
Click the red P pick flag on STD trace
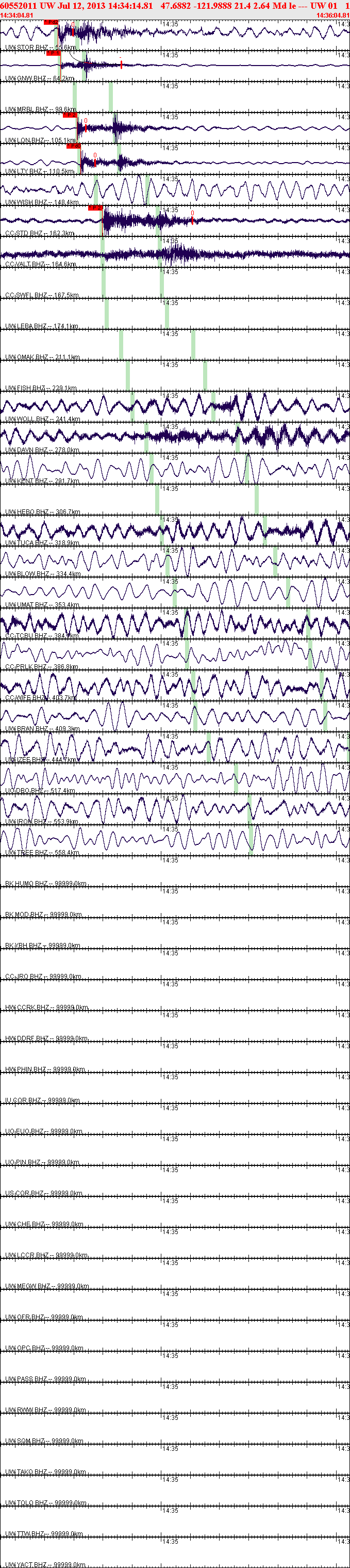click(95, 208)
